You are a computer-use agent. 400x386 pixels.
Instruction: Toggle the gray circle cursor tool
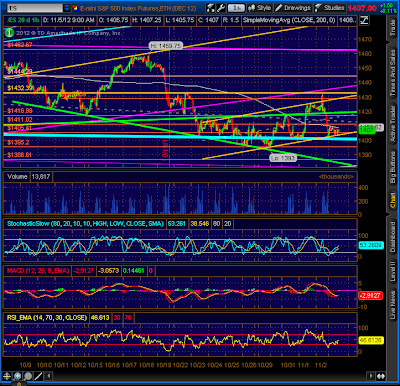tap(28, 376)
